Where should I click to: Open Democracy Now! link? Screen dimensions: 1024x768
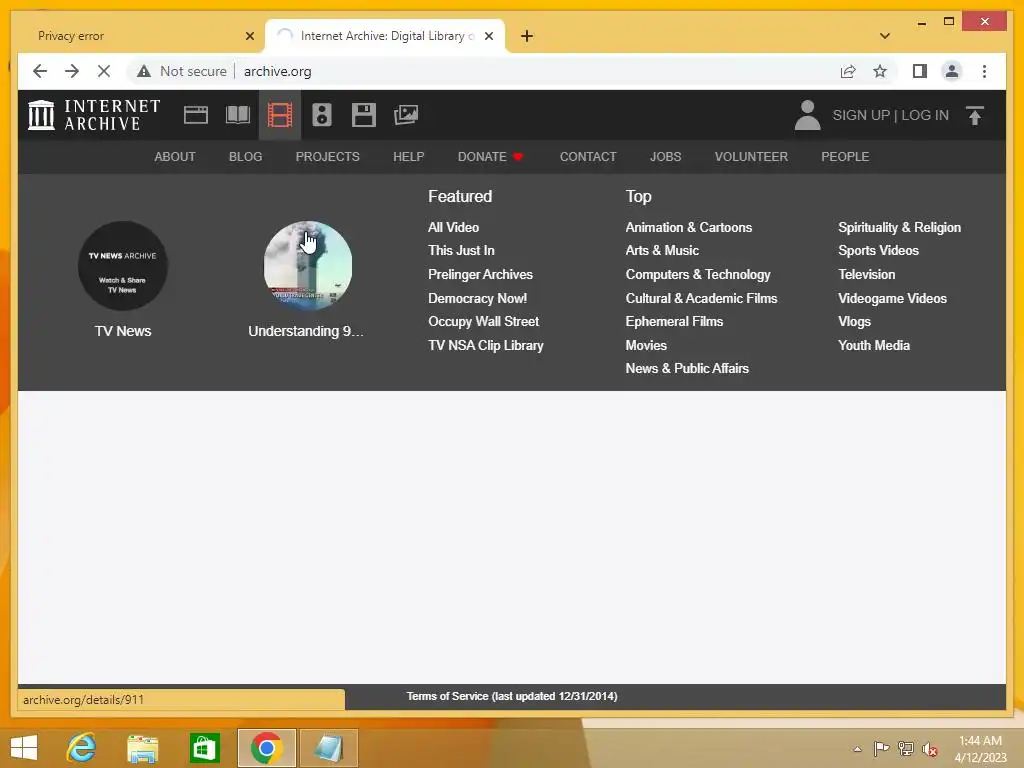(x=477, y=298)
